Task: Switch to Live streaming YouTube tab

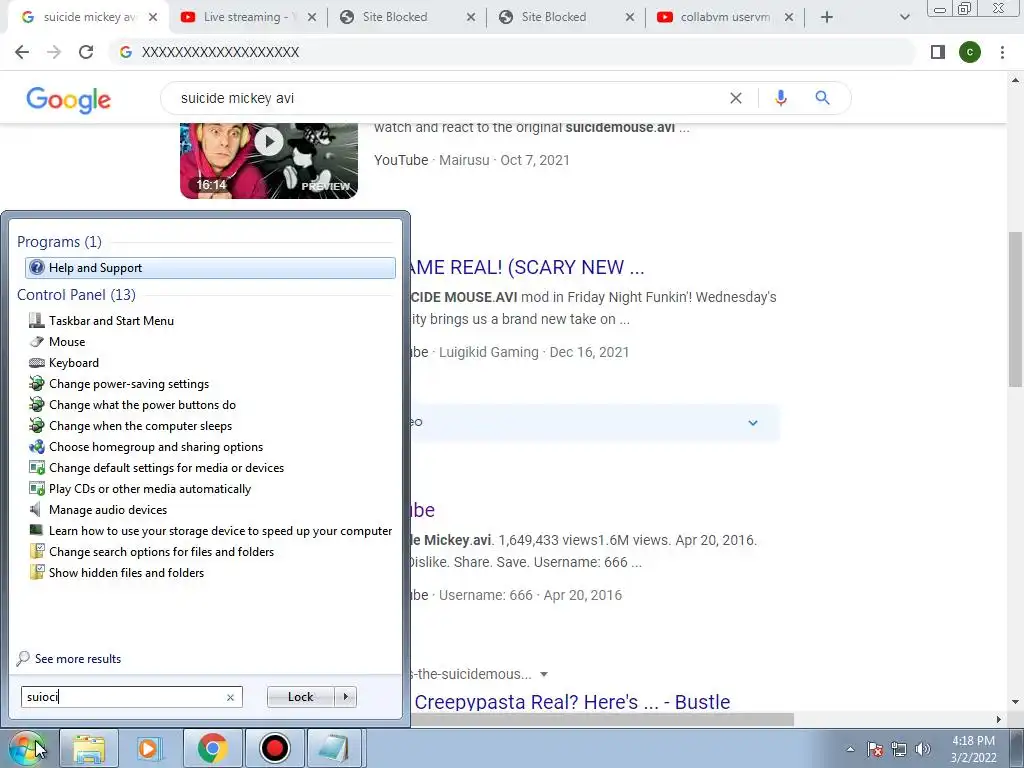Action: click(x=242, y=18)
